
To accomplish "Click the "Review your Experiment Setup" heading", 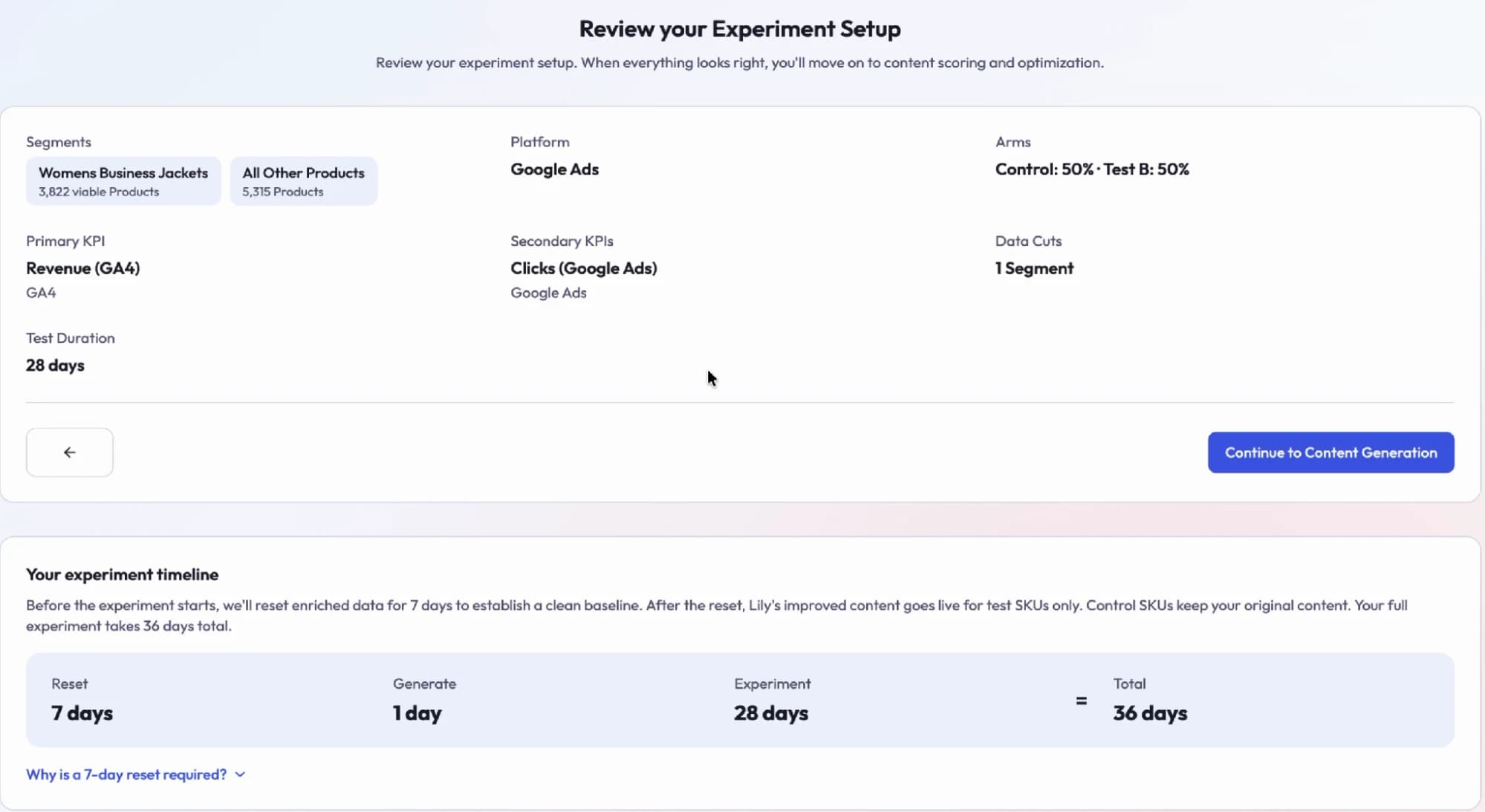I will click(740, 29).
